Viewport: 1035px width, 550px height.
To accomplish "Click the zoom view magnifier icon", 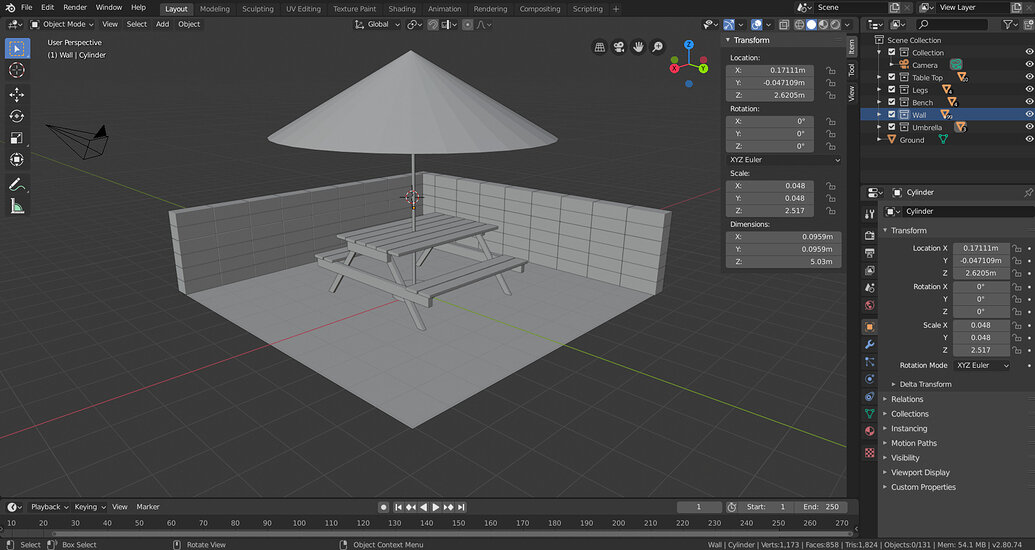I will pyautogui.click(x=657, y=47).
